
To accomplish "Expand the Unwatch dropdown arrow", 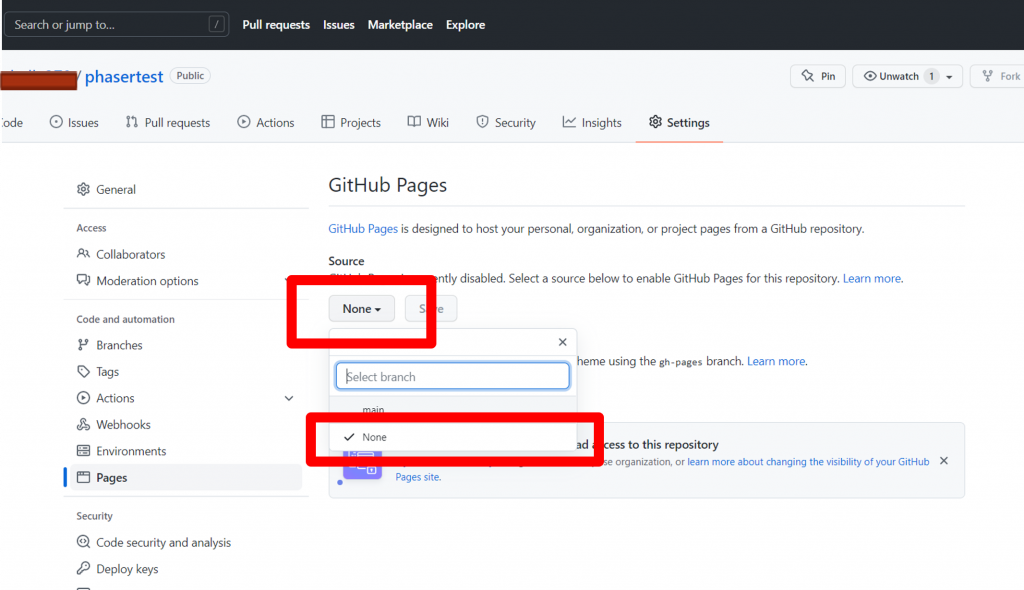I will coord(950,77).
